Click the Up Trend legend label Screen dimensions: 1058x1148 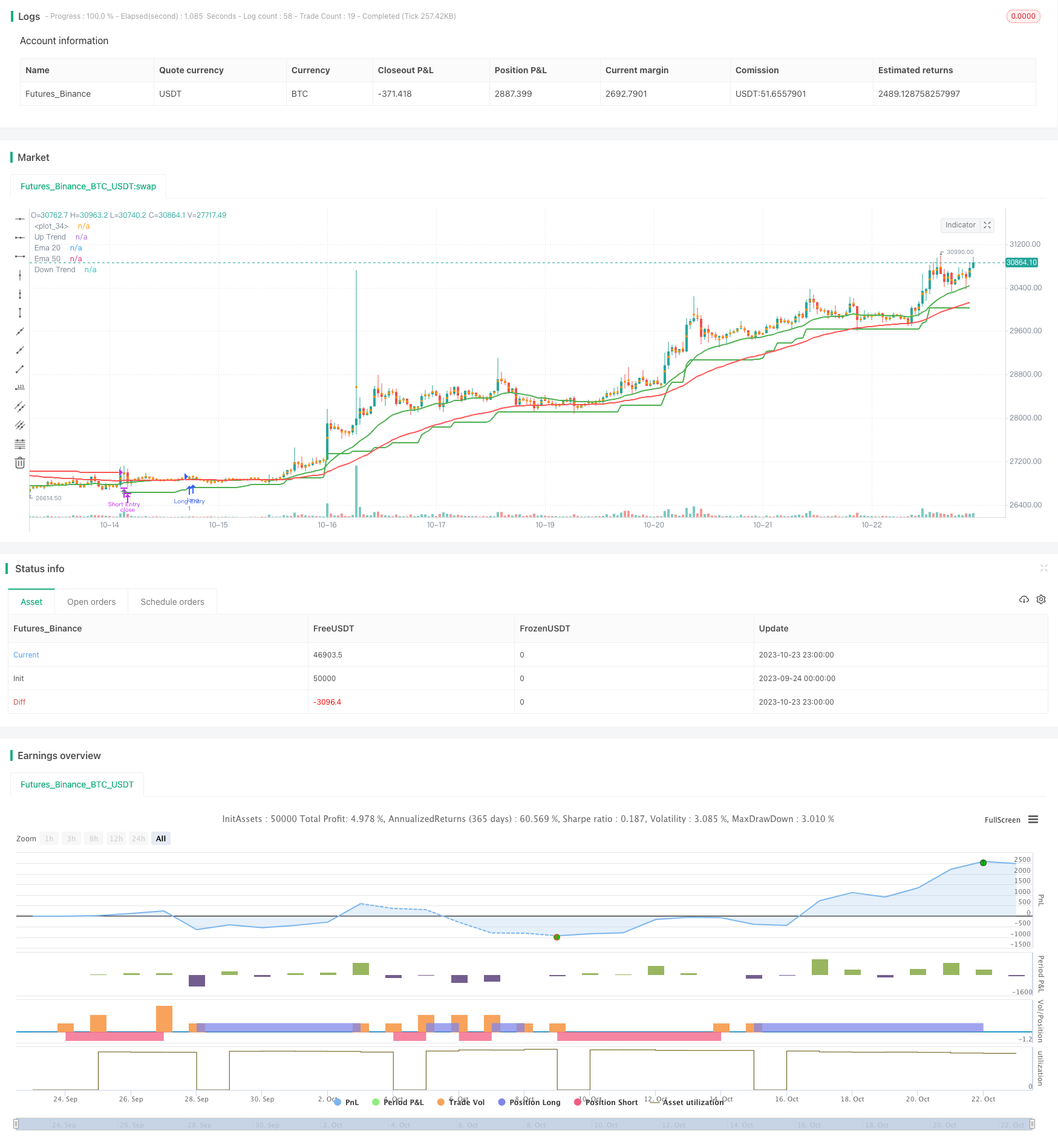(x=50, y=237)
